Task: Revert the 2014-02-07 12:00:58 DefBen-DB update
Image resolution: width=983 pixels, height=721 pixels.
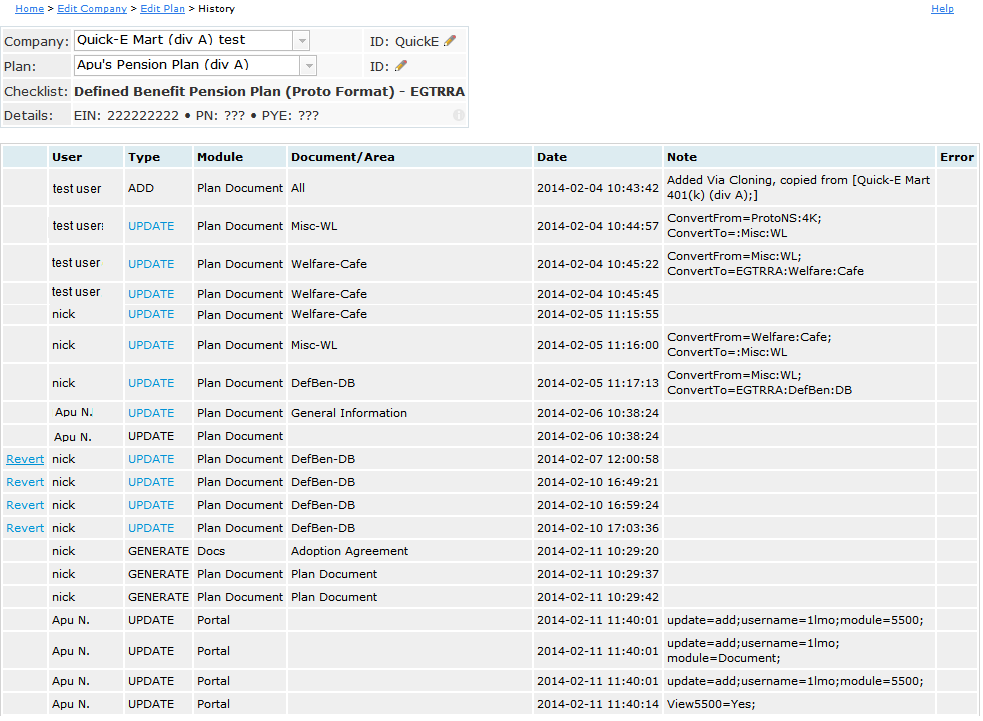Action: pos(25,459)
